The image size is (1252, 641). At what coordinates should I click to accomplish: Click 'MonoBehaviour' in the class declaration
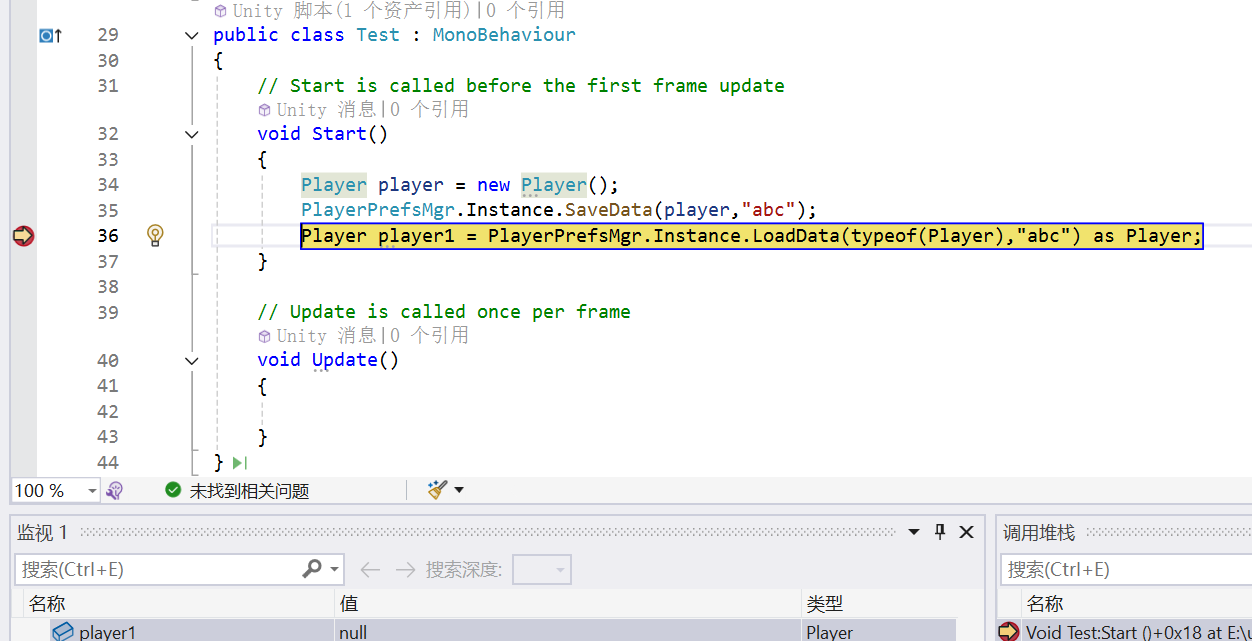[504, 35]
